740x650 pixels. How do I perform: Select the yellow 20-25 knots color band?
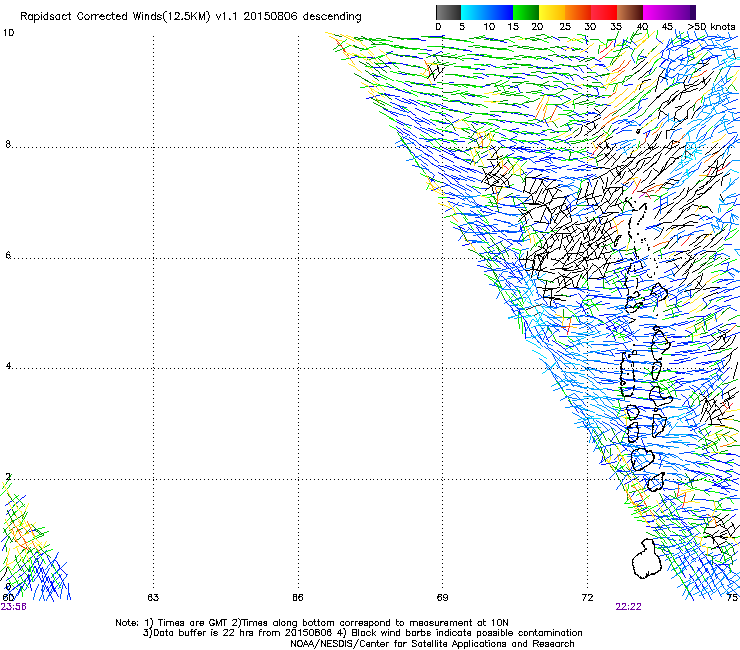click(552, 12)
